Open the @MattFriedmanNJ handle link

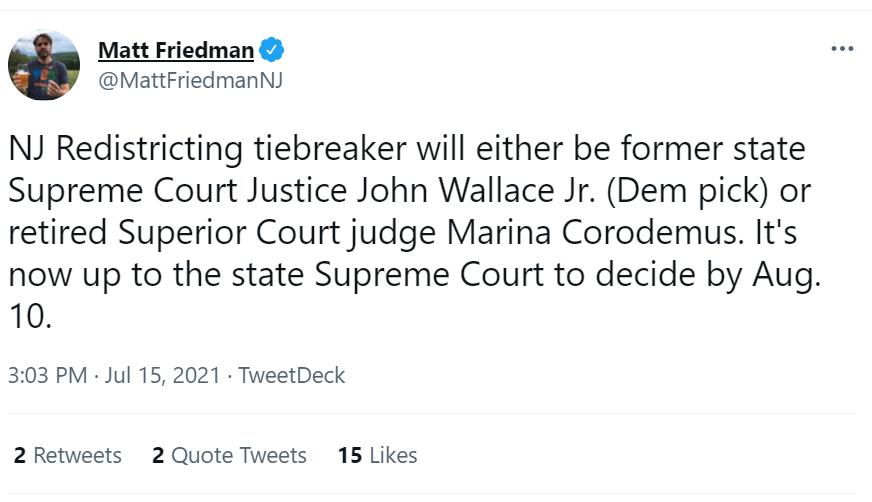tap(190, 81)
